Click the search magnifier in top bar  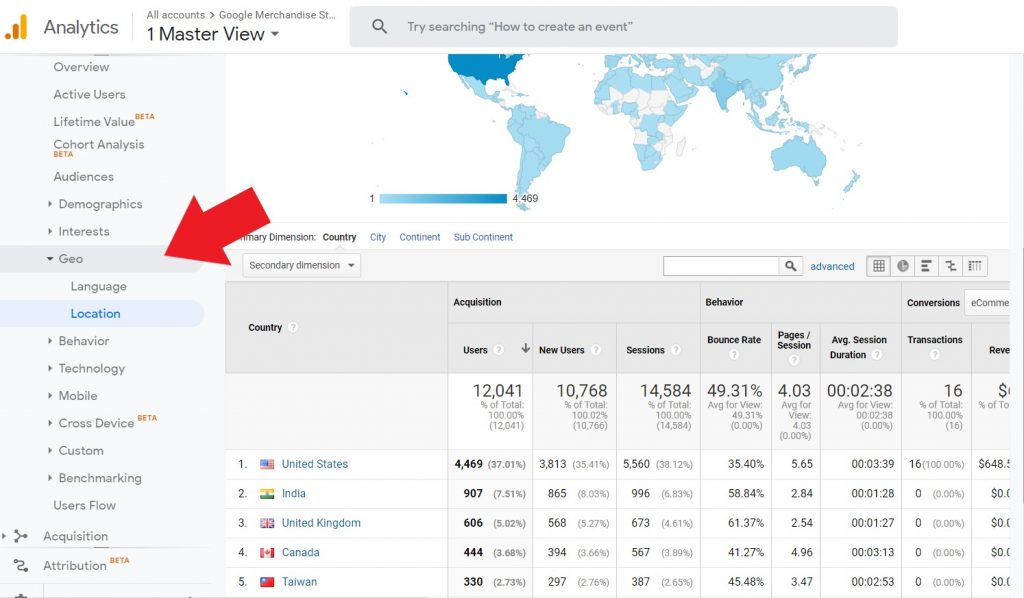pyautogui.click(x=379, y=27)
